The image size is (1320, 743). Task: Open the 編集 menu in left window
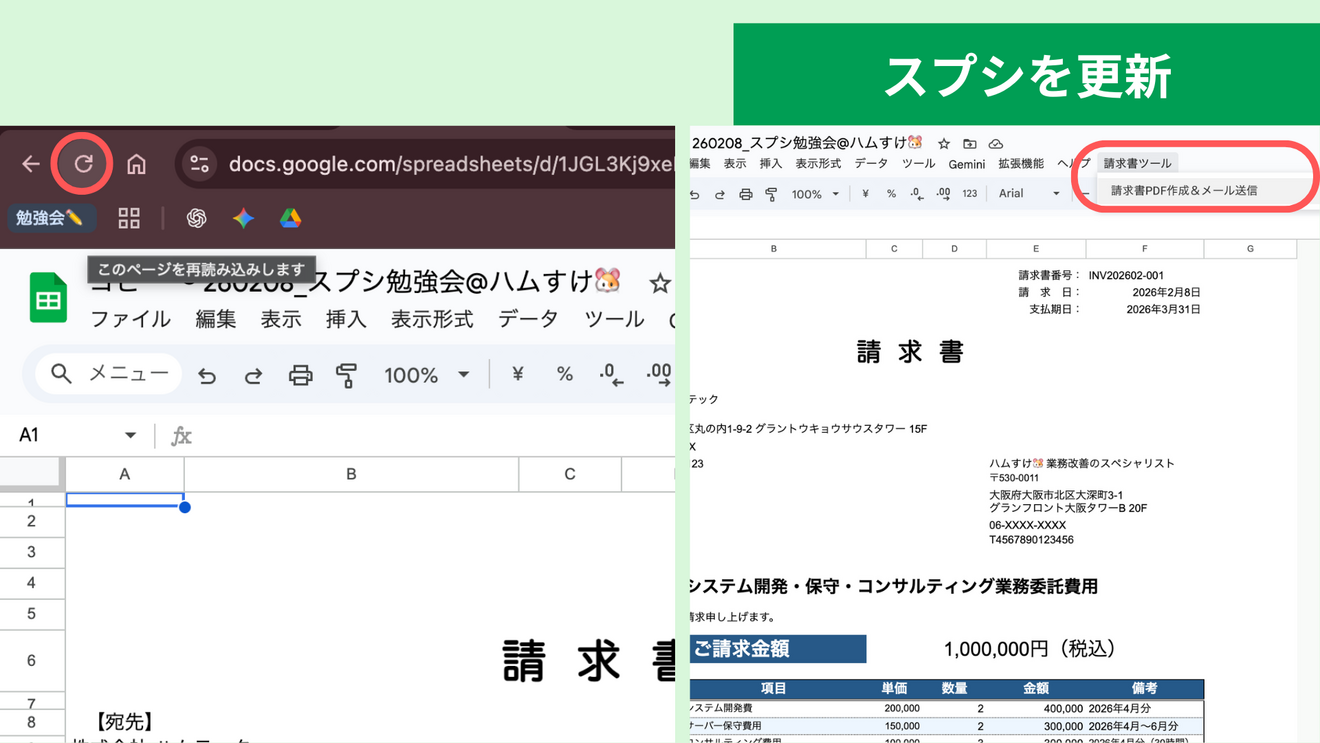[x=215, y=319]
